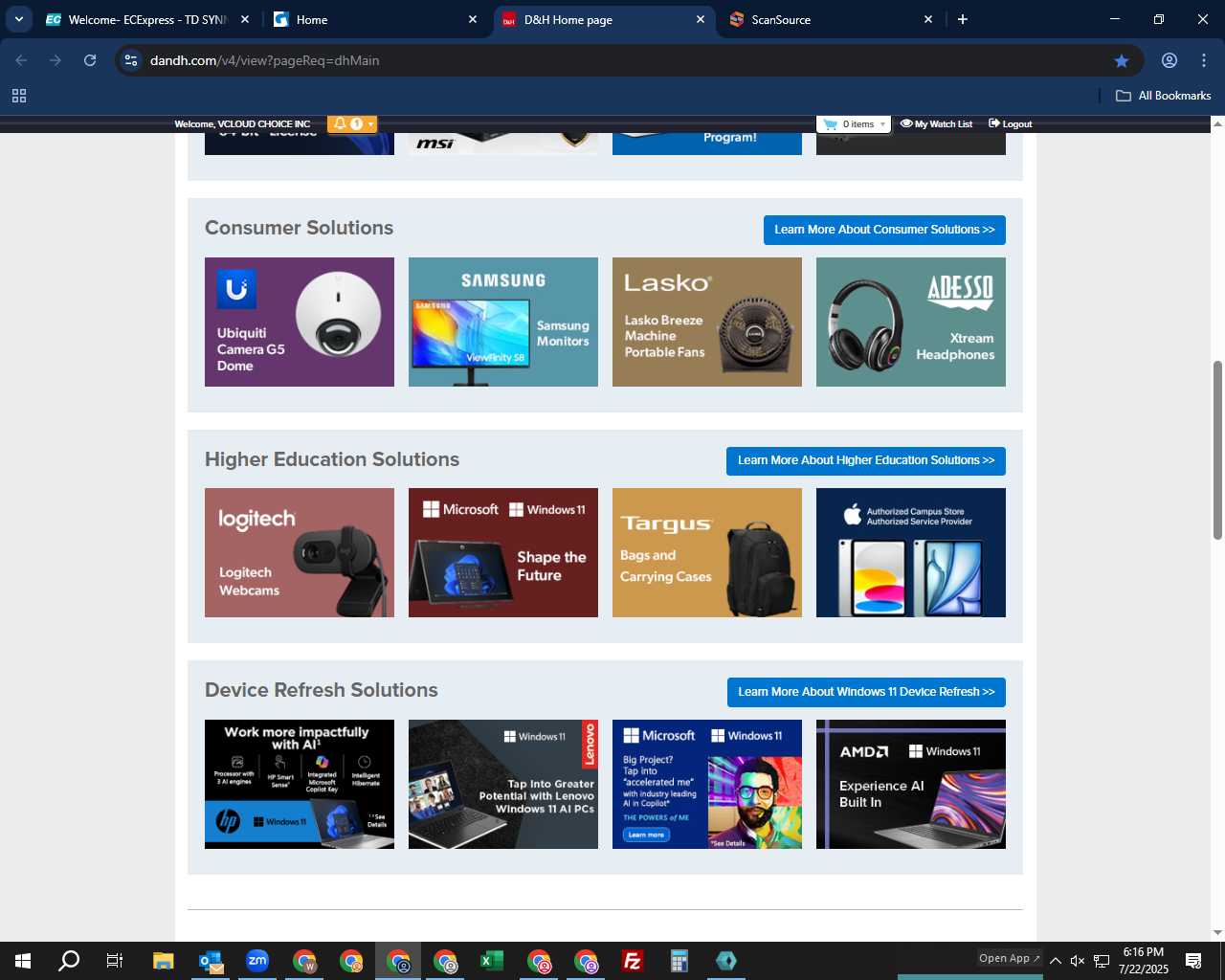Image resolution: width=1225 pixels, height=980 pixels.
Task: Click the site information icon in address bar
Action: coord(131,60)
